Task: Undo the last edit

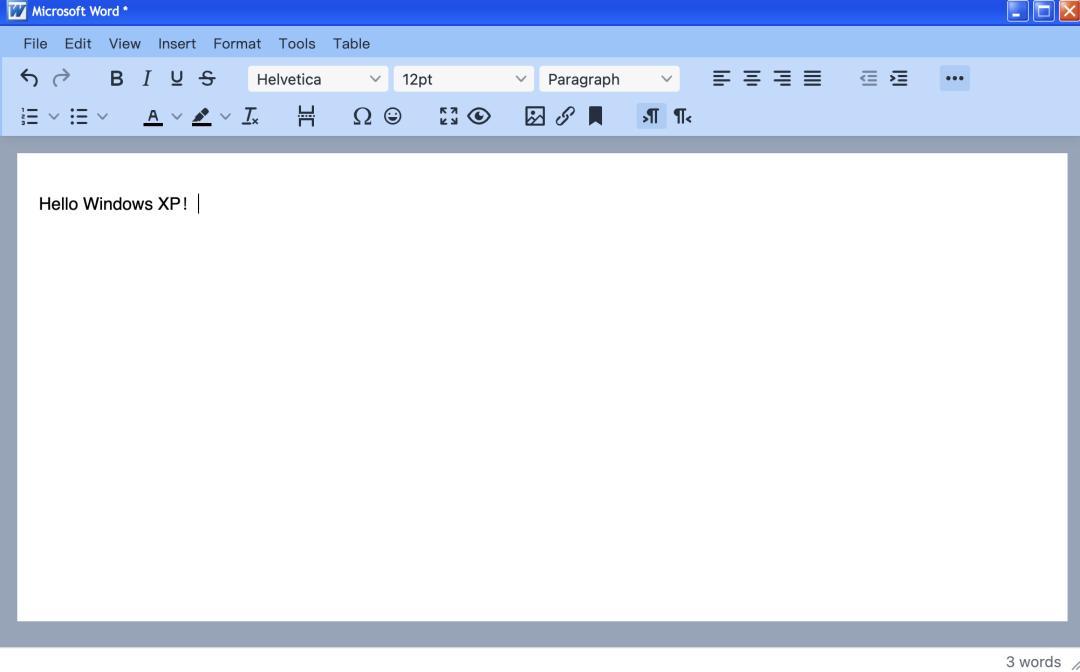Action: (29, 78)
